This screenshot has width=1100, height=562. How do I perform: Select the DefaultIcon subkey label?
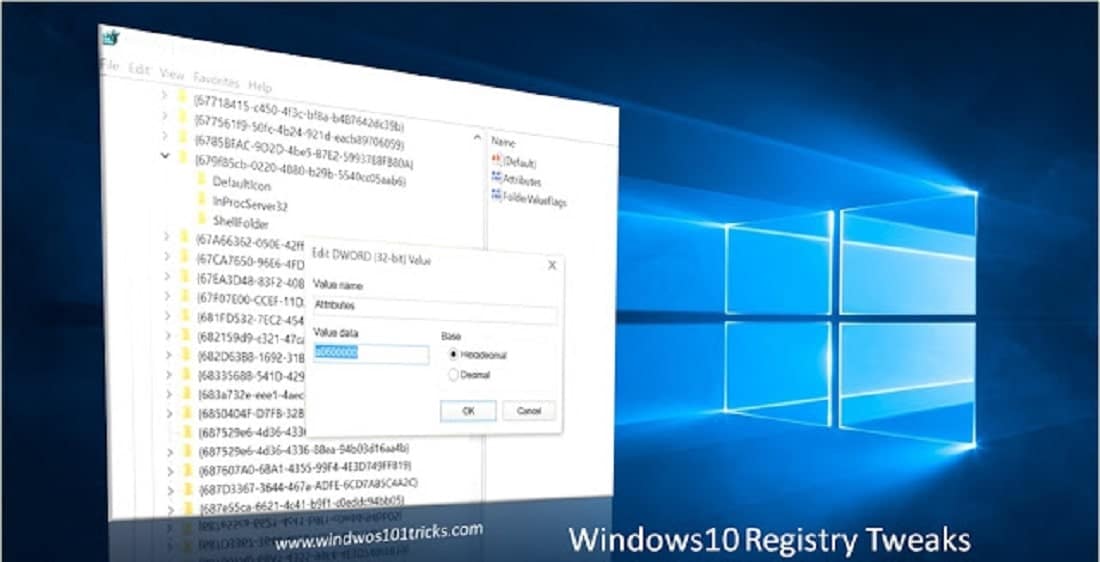point(242,184)
